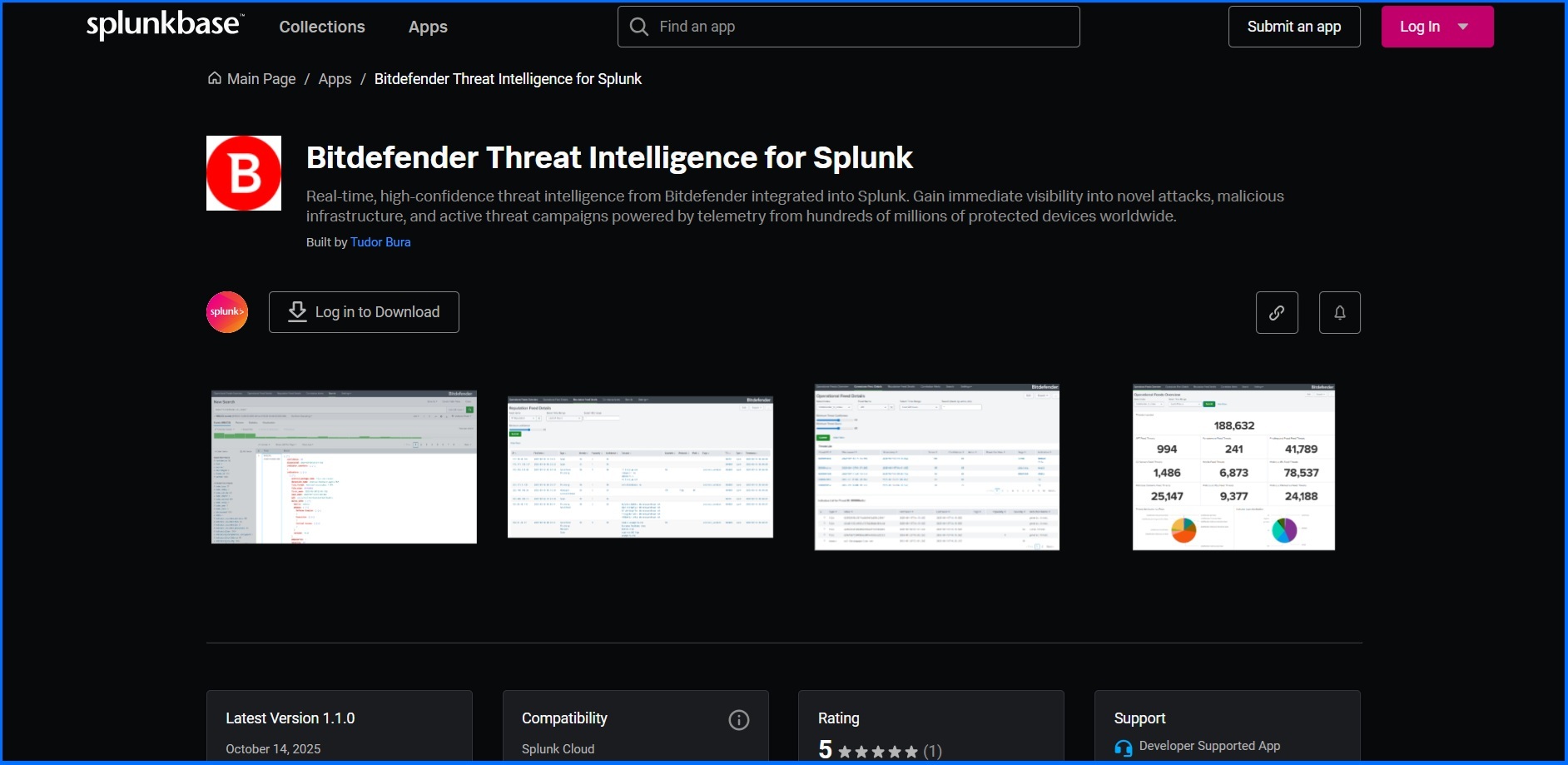Open the first app screenshot thumbnail
Viewport: 1568px width, 765px height.
coord(343,466)
